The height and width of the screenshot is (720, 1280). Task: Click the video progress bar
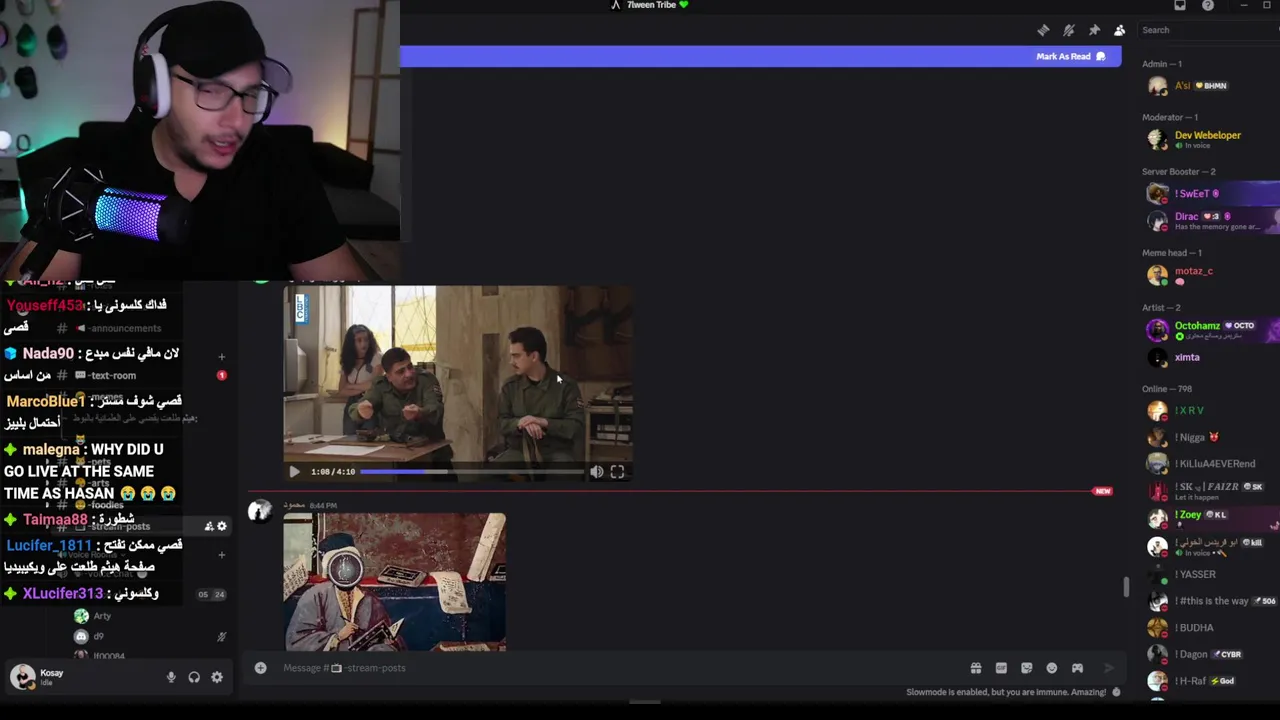pyautogui.click(x=472, y=472)
